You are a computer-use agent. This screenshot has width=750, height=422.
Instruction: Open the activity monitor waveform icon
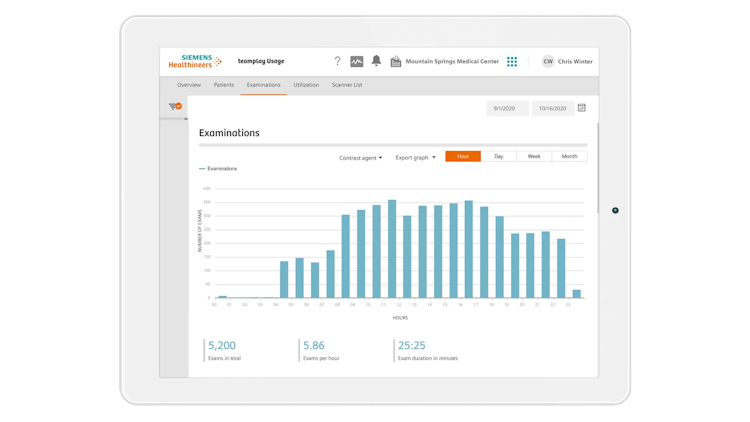click(357, 61)
